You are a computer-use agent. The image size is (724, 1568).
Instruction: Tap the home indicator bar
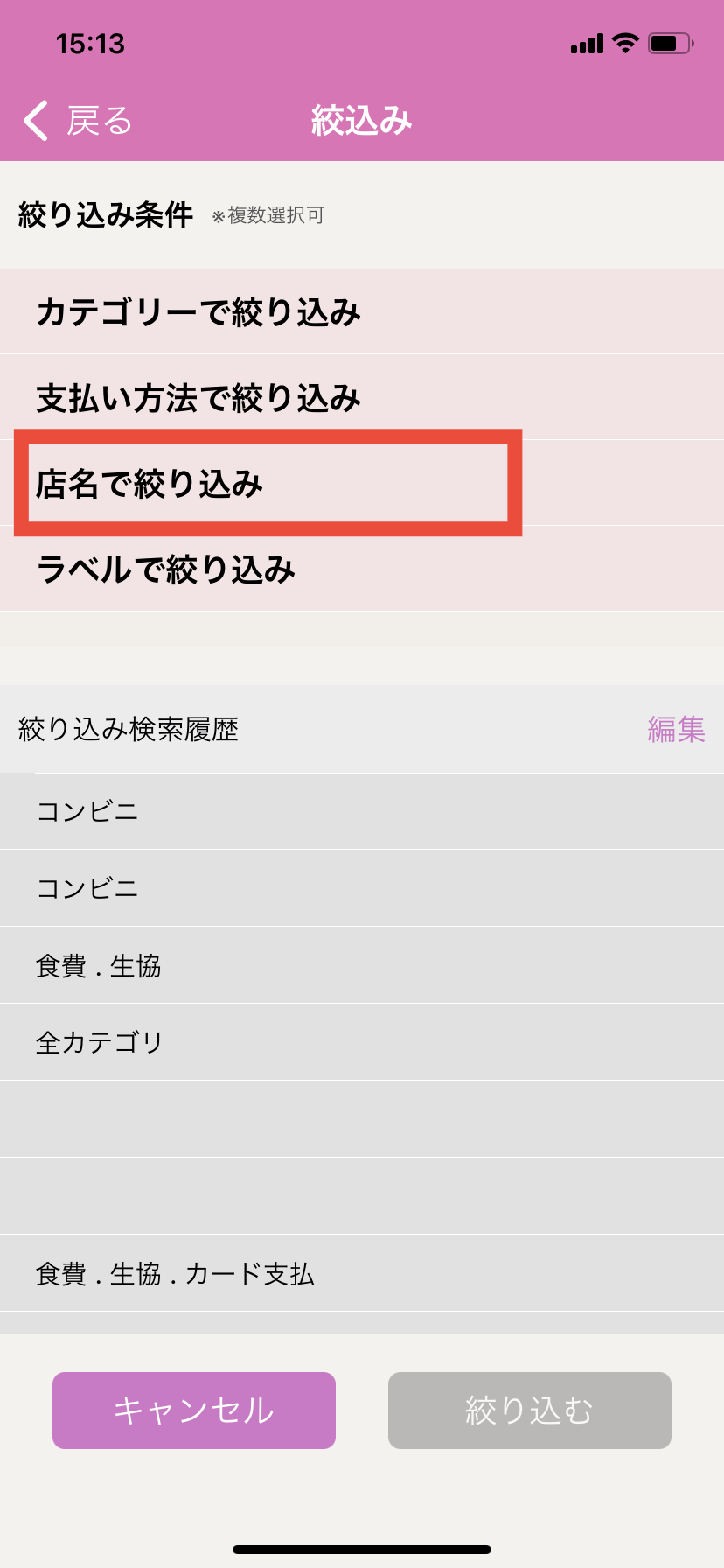pyautogui.click(x=362, y=1550)
